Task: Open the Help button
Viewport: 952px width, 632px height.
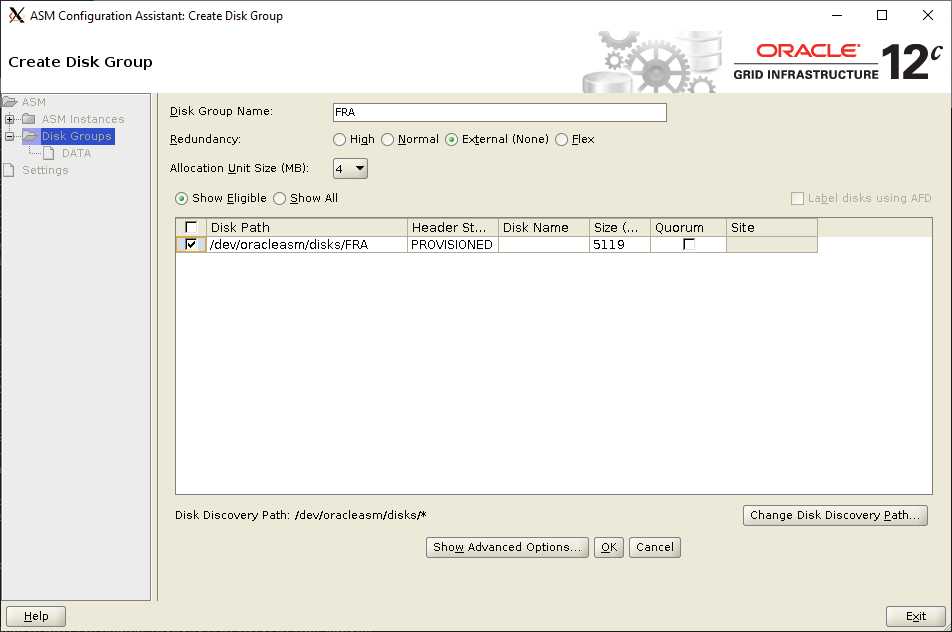Action: [36, 616]
